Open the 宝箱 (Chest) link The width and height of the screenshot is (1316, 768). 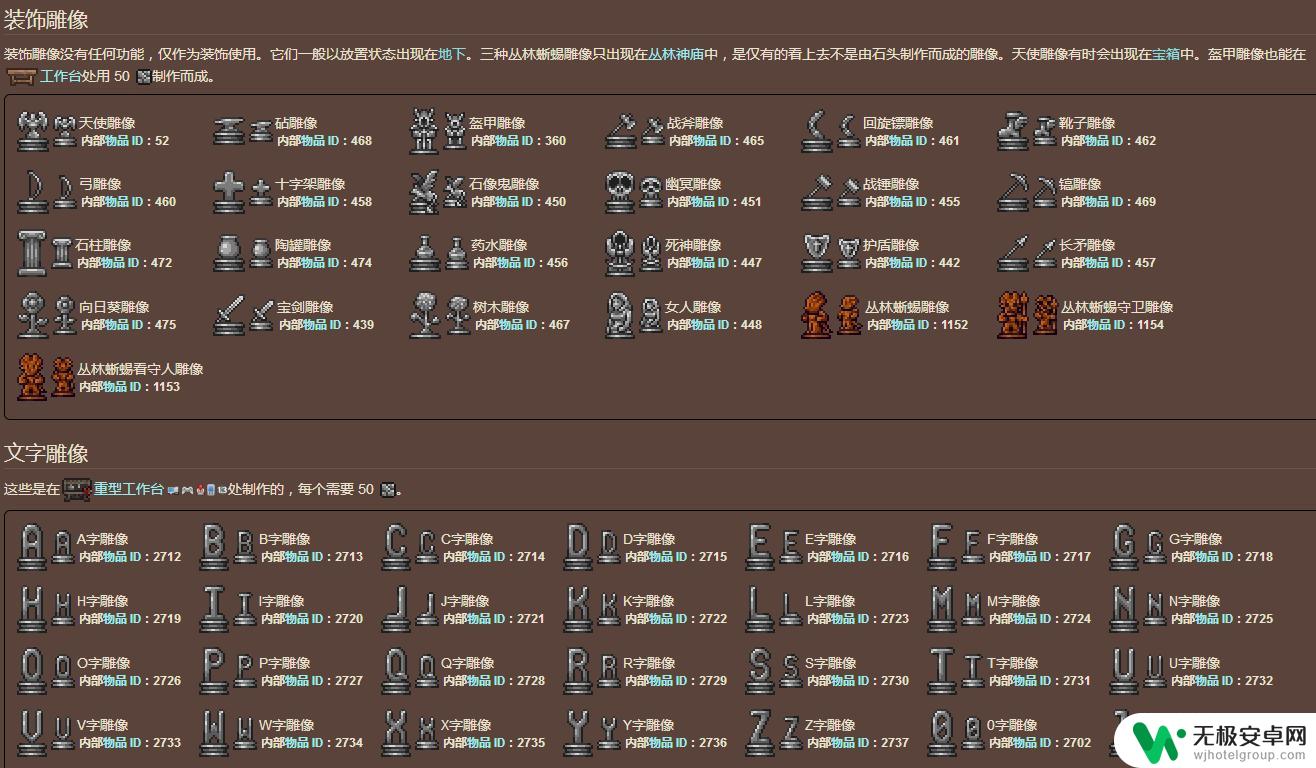click(x=1166, y=54)
